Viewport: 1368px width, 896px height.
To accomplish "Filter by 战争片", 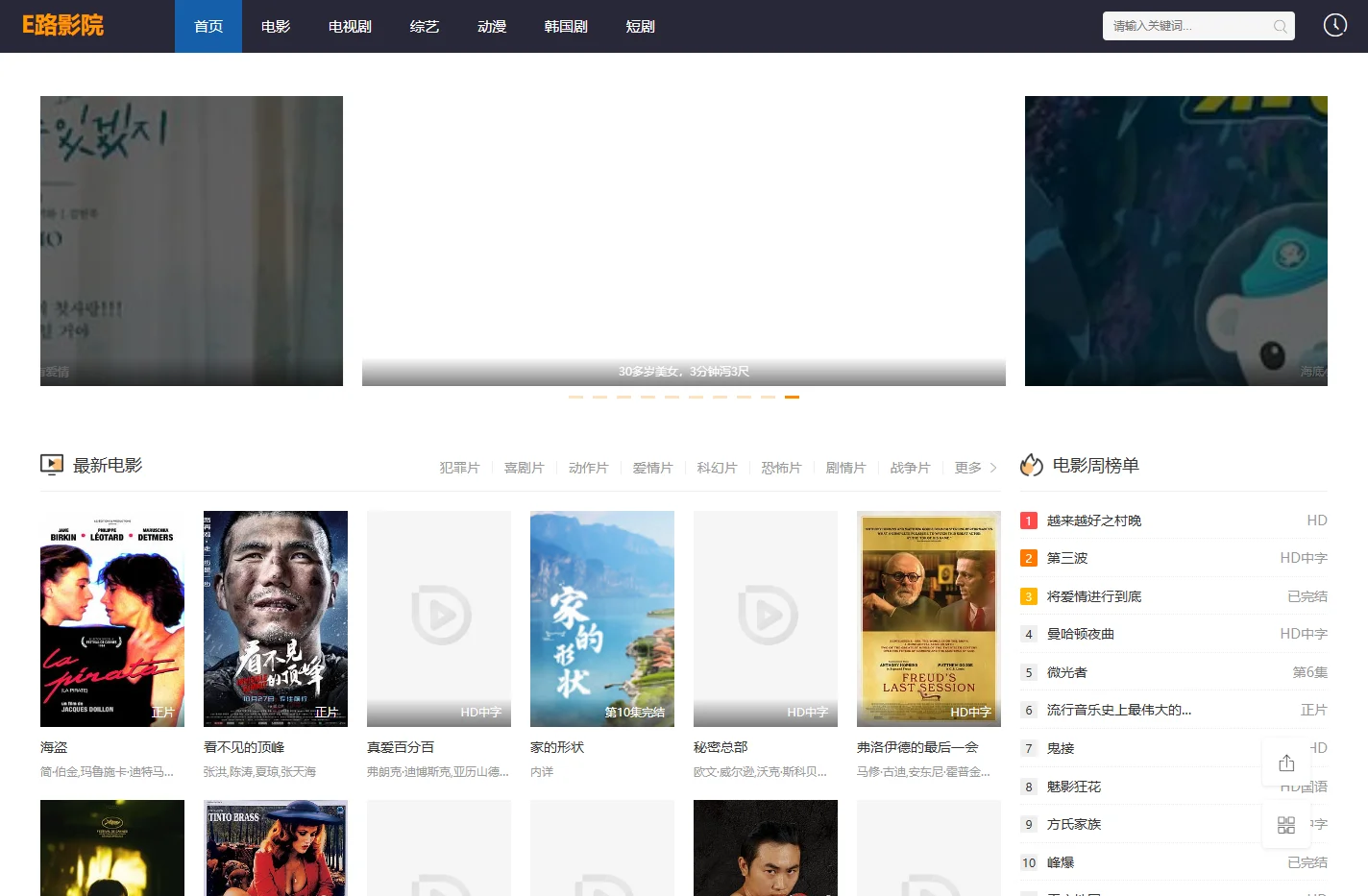I will (910, 468).
